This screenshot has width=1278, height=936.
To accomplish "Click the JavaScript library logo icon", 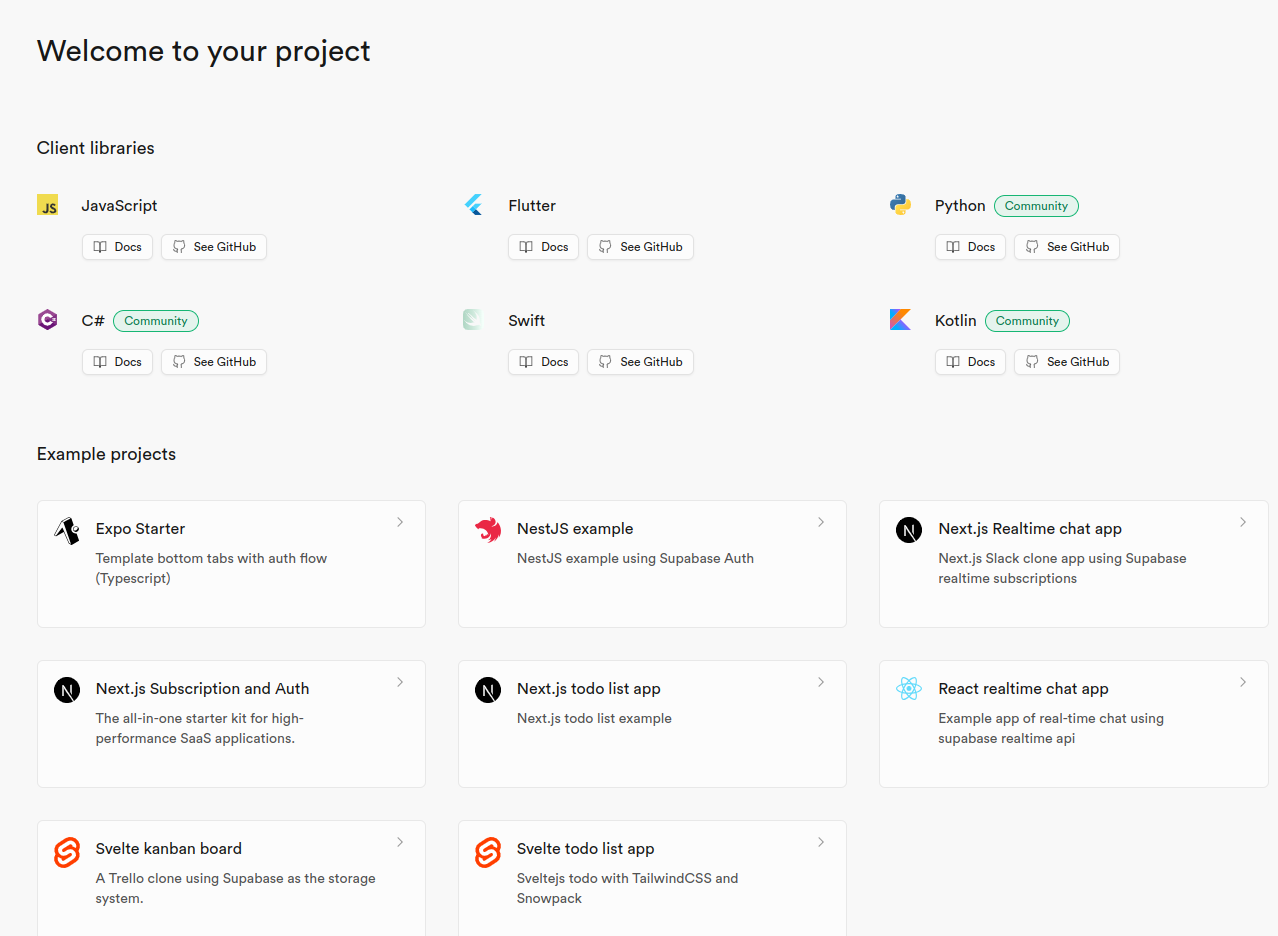I will [47, 205].
